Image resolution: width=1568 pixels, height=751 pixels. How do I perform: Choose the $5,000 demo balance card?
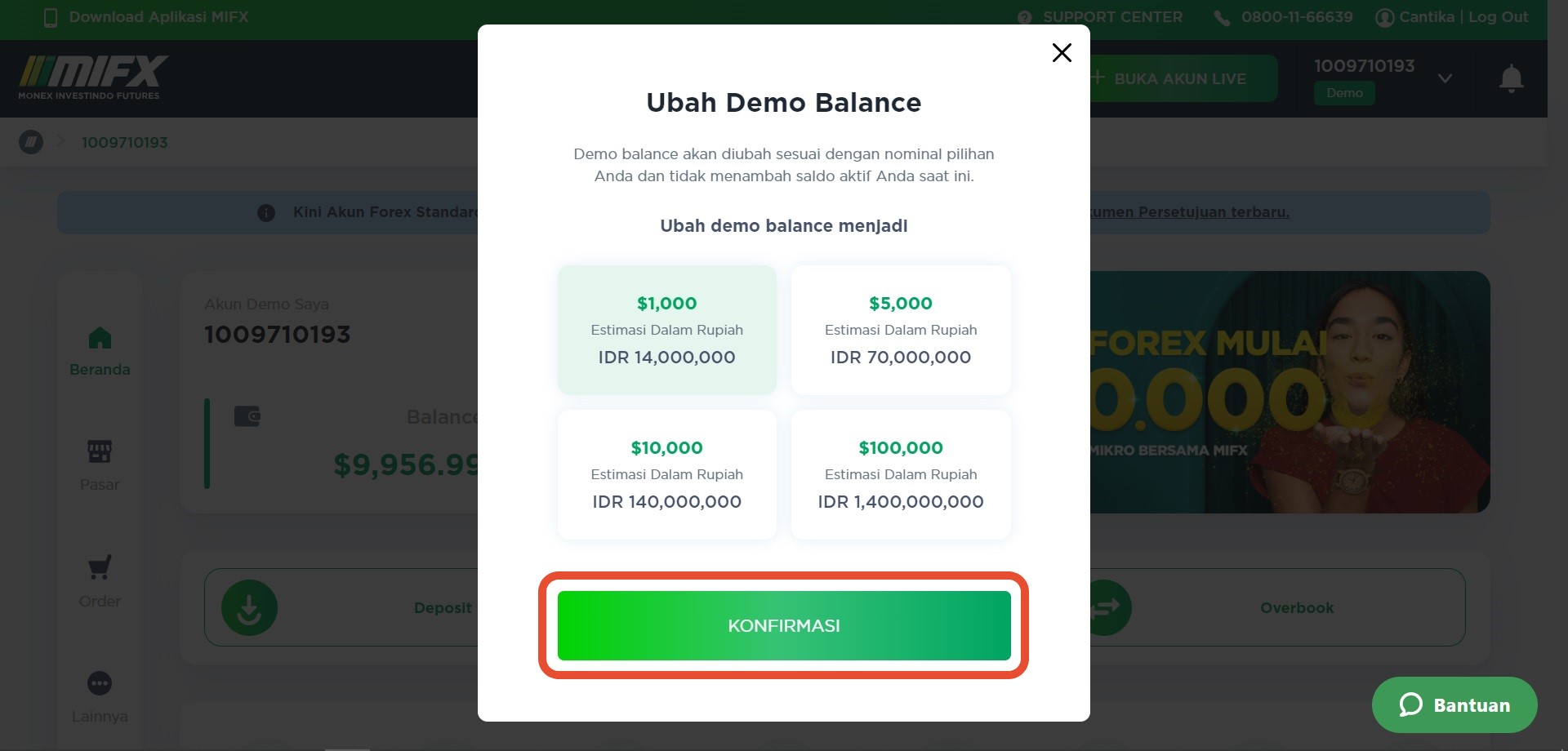pyautogui.click(x=901, y=330)
